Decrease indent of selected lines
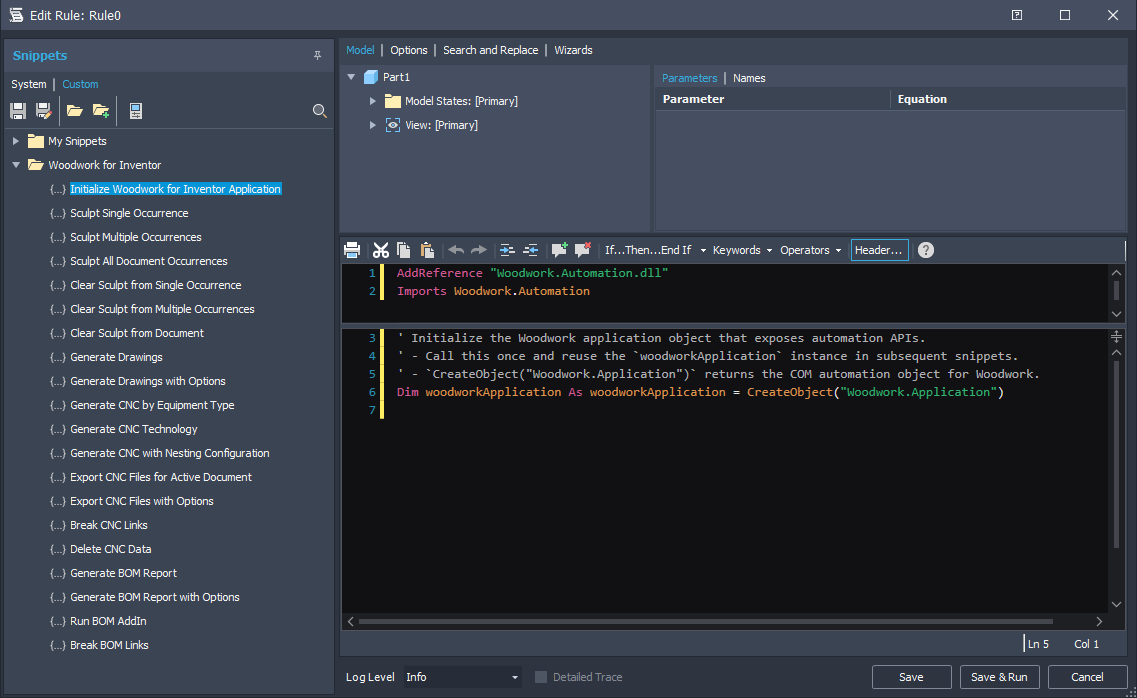The image size is (1137, 698). 531,250
